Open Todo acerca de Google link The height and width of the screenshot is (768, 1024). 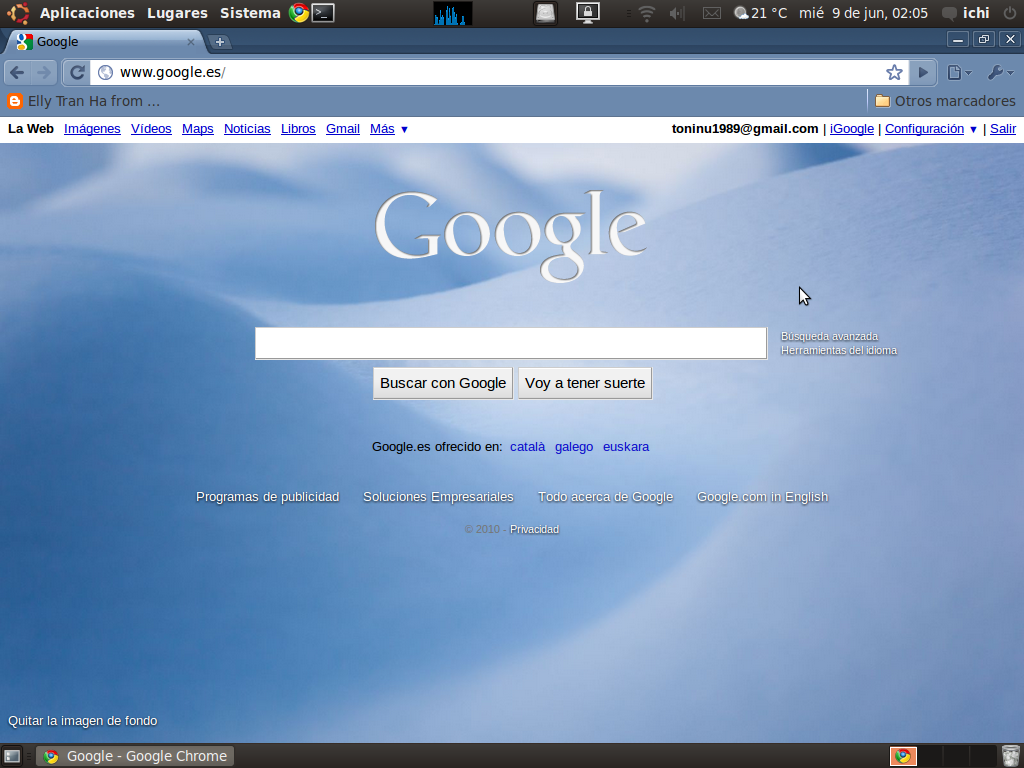click(605, 497)
